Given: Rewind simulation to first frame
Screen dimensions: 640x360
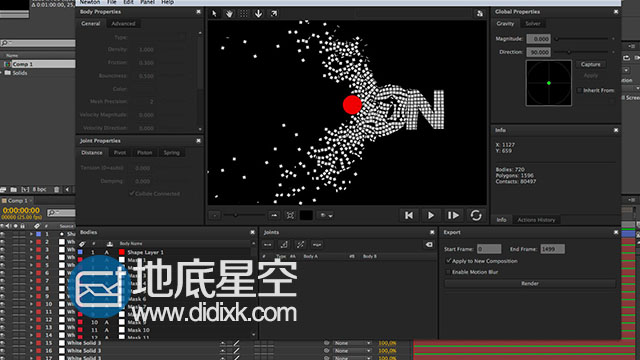Looking at the screenshot, I should (x=409, y=215).
